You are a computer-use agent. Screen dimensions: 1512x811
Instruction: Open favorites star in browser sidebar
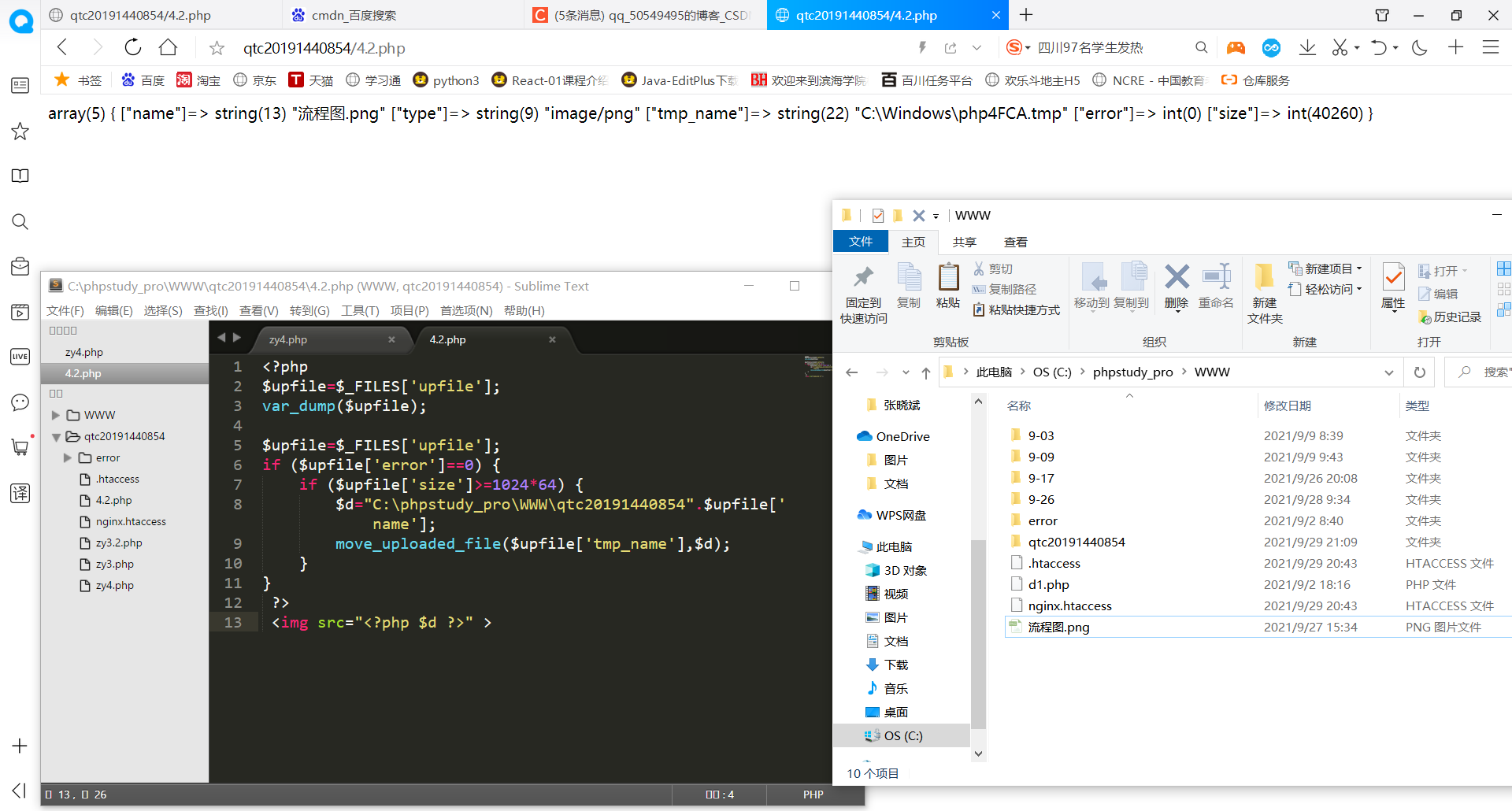click(x=20, y=131)
